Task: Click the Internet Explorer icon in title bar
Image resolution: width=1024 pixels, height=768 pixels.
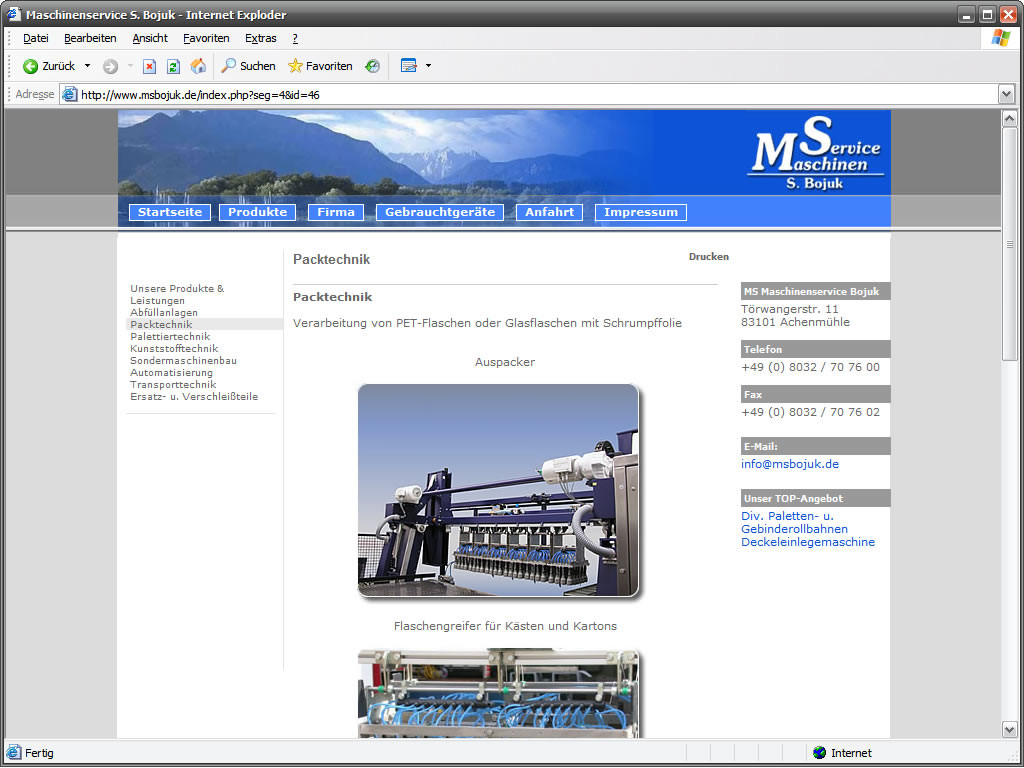Action: [x=14, y=14]
